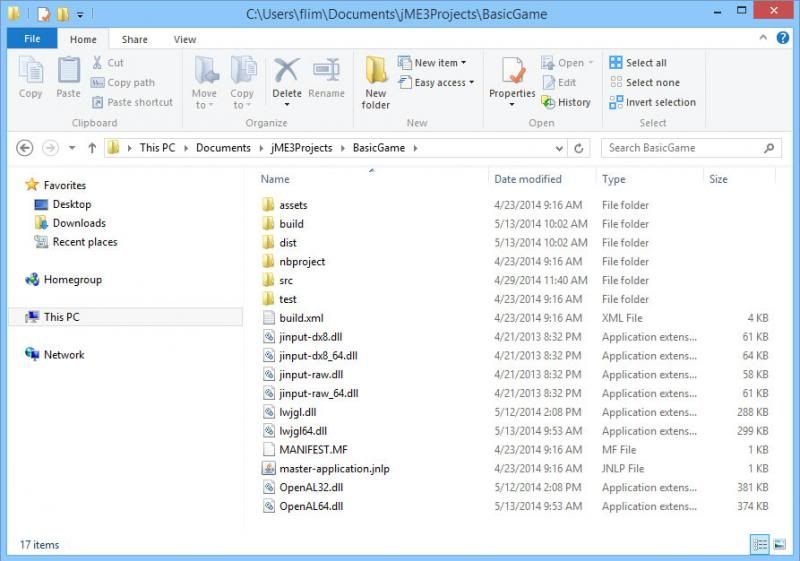Select Recent places under Favorites
Screen dimensions: 800x561
(76, 242)
